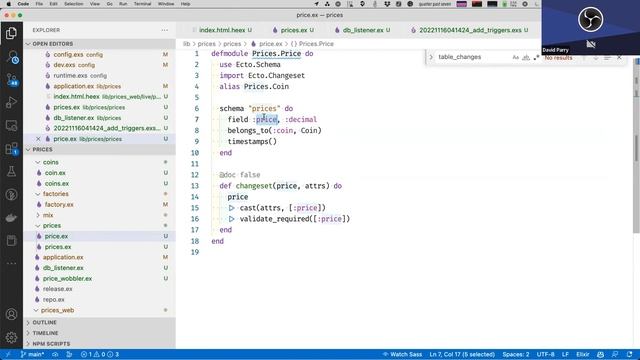Close the find widget
640x360 pixels.
[x=619, y=58]
